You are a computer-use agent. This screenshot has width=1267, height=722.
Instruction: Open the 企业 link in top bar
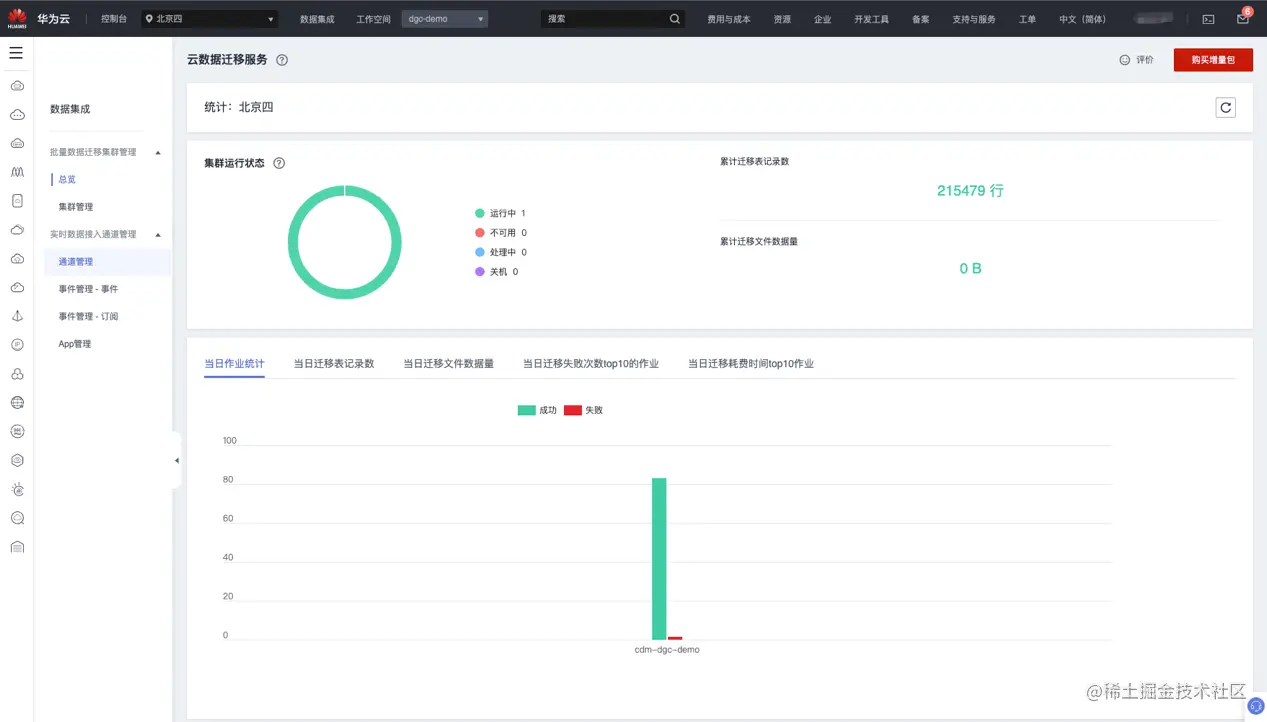[x=822, y=19]
